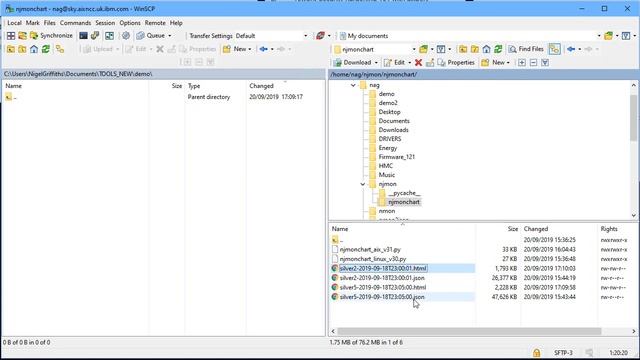Expand the Download dropdown arrow
The width and height of the screenshot is (640, 360).
tap(376, 63)
